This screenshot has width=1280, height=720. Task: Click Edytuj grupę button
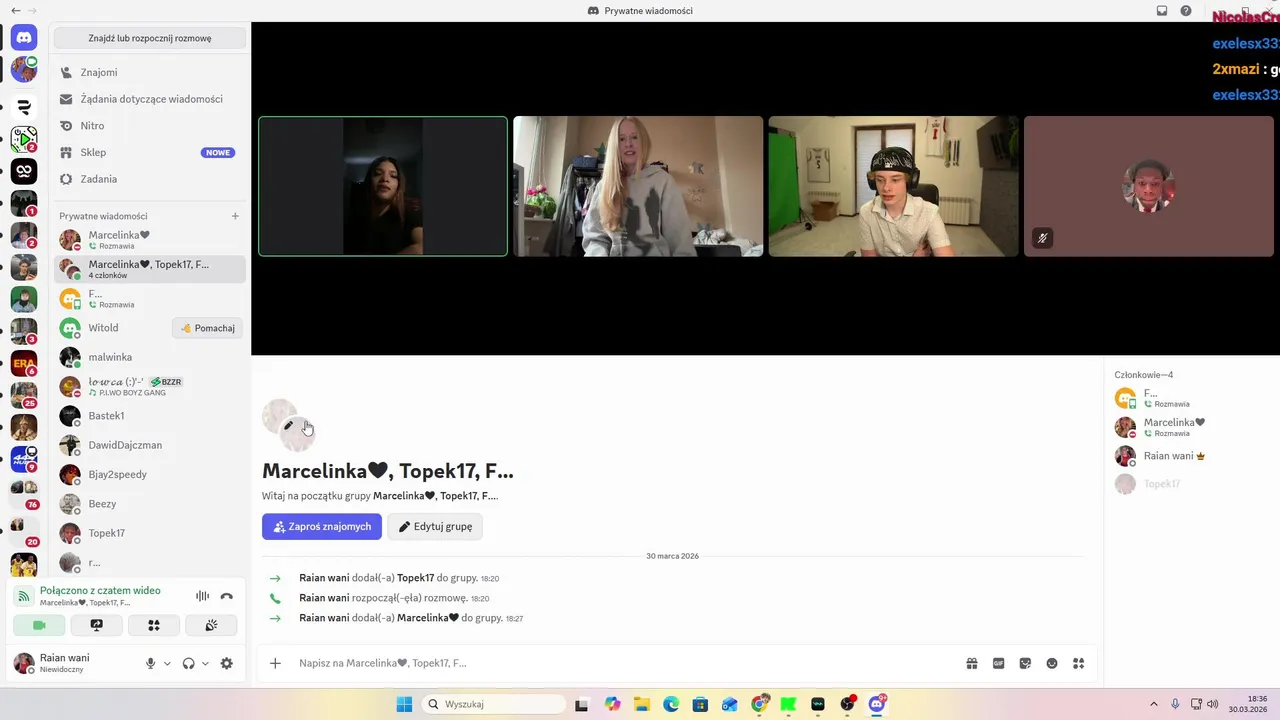[x=435, y=527]
